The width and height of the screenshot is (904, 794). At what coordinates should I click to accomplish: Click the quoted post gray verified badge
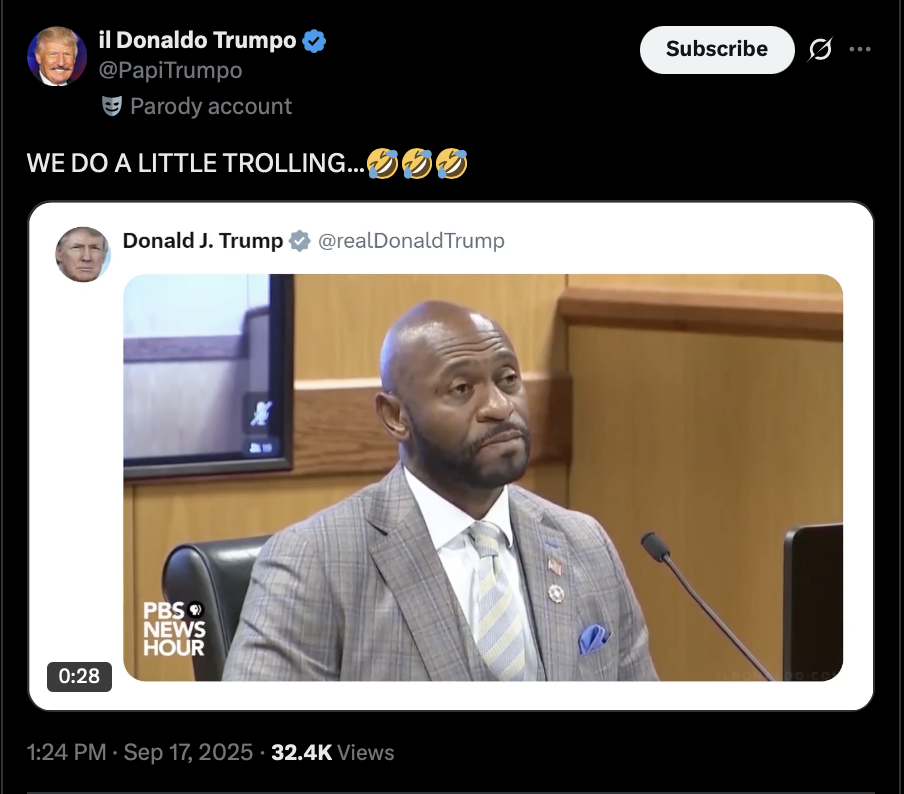coord(300,240)
